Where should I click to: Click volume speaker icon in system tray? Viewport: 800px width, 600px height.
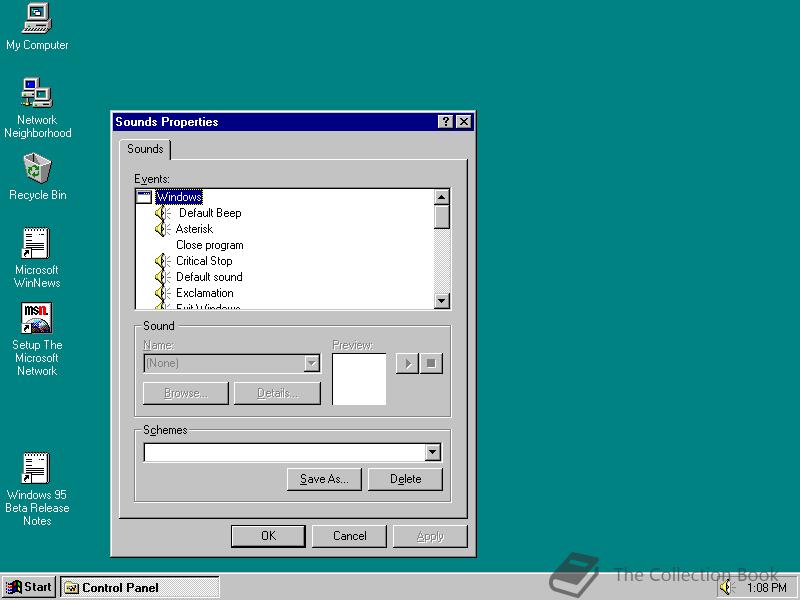[727, 587]
